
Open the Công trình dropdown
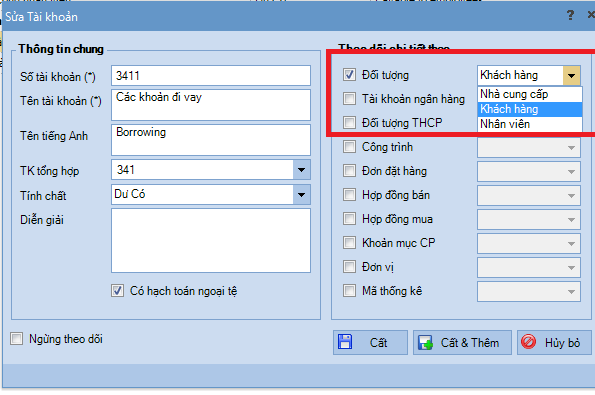[571, 148]
